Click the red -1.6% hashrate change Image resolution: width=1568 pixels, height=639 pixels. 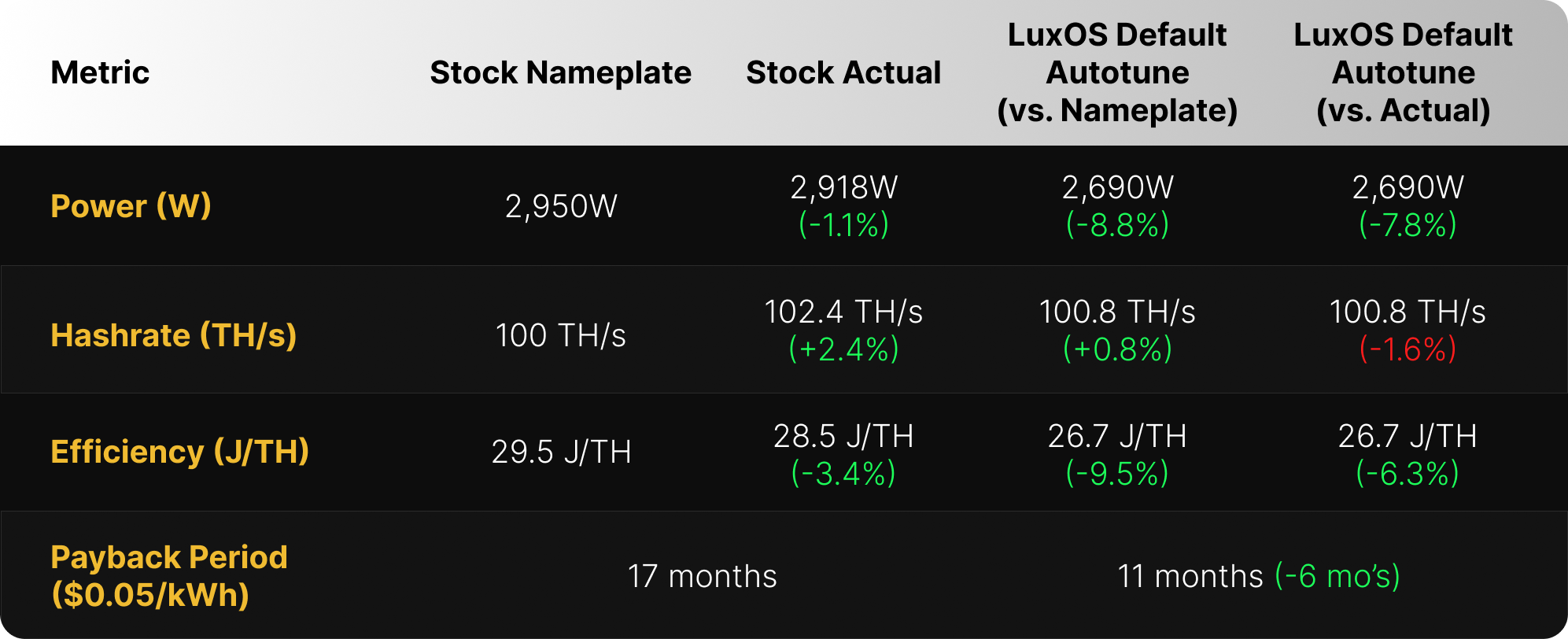1408,349
